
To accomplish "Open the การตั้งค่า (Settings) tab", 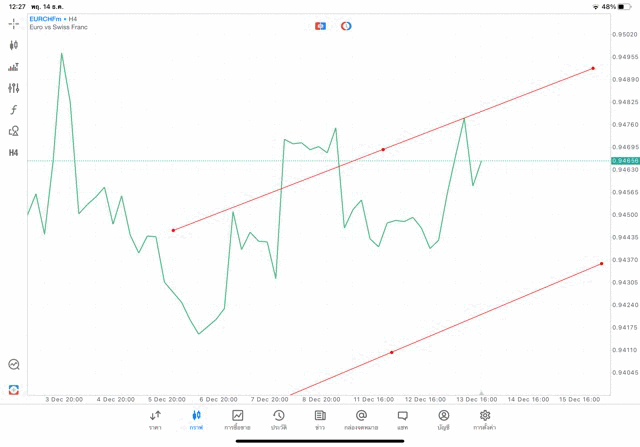I will coord(485,420).
